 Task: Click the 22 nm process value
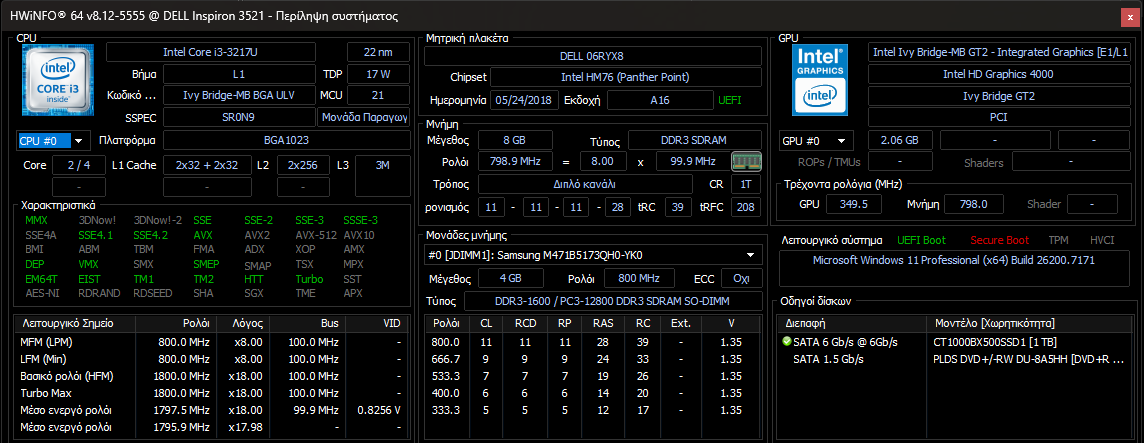point(378,52)
